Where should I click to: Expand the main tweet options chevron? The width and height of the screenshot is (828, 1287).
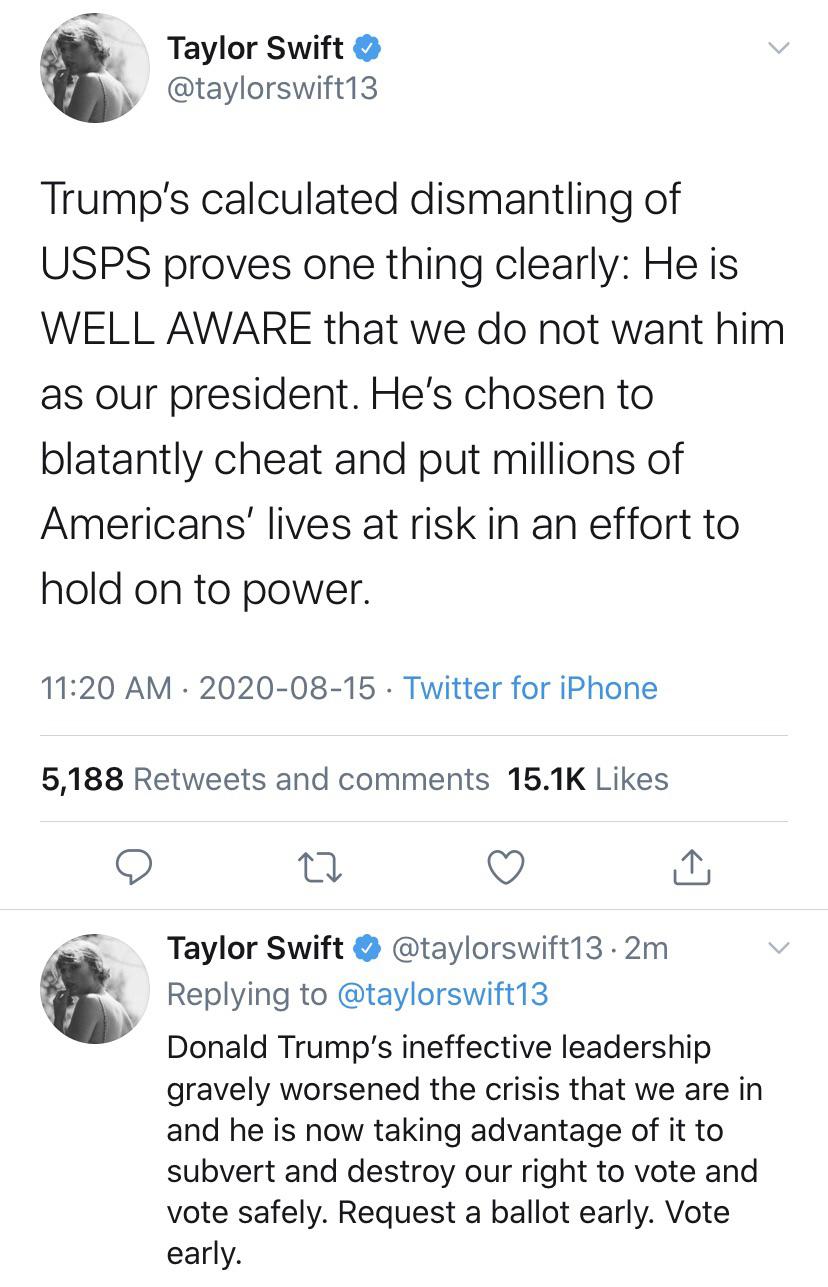778,48
